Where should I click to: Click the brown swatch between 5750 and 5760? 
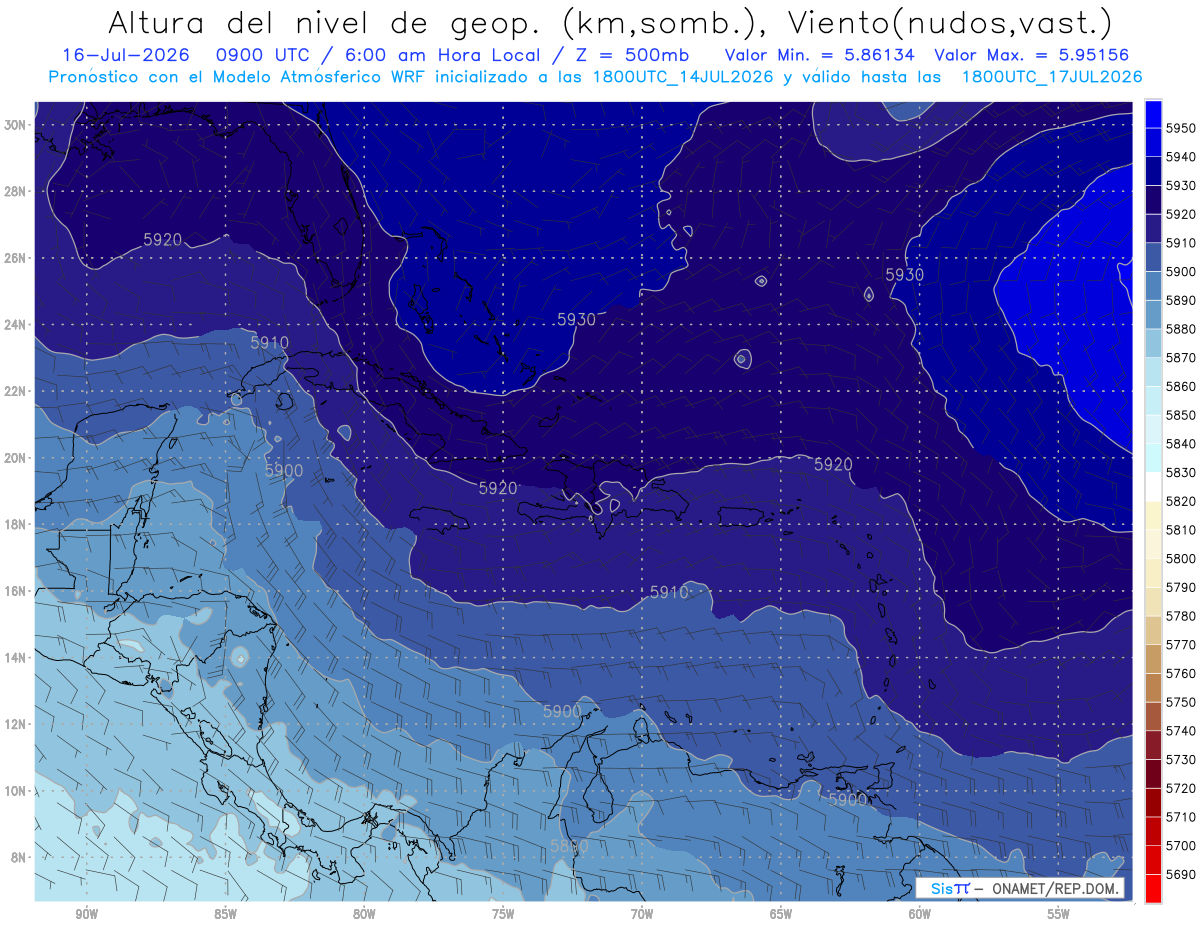[1153, 687]
